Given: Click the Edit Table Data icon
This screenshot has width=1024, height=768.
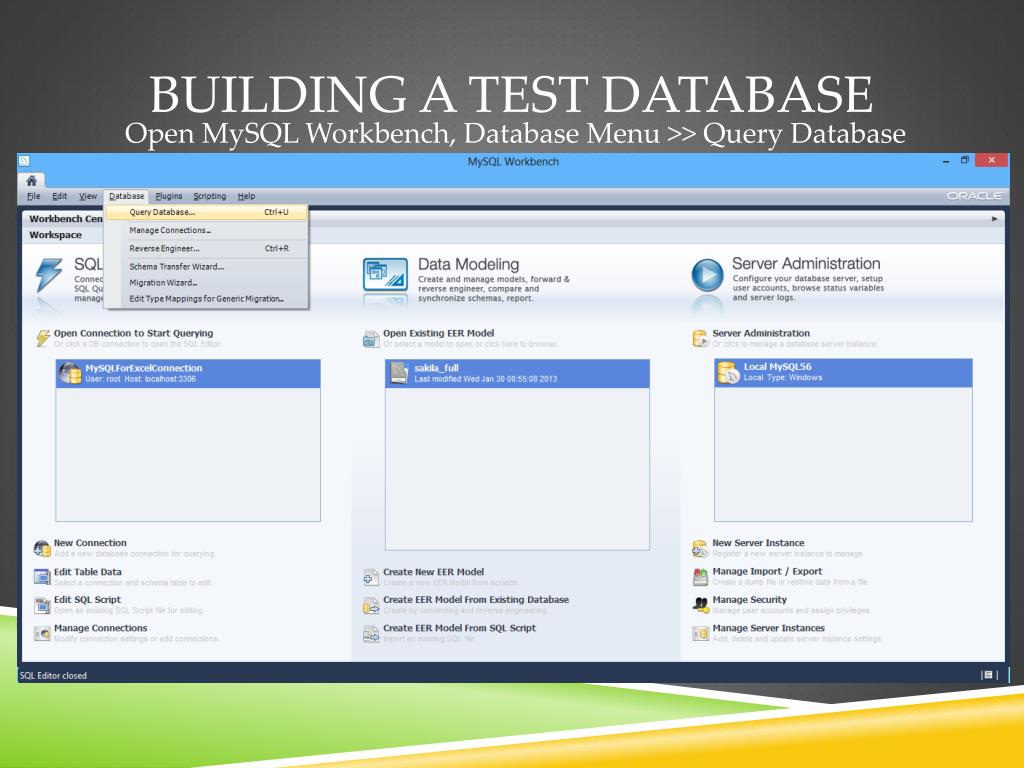Looking at the screenshot, I should point(42,577).
